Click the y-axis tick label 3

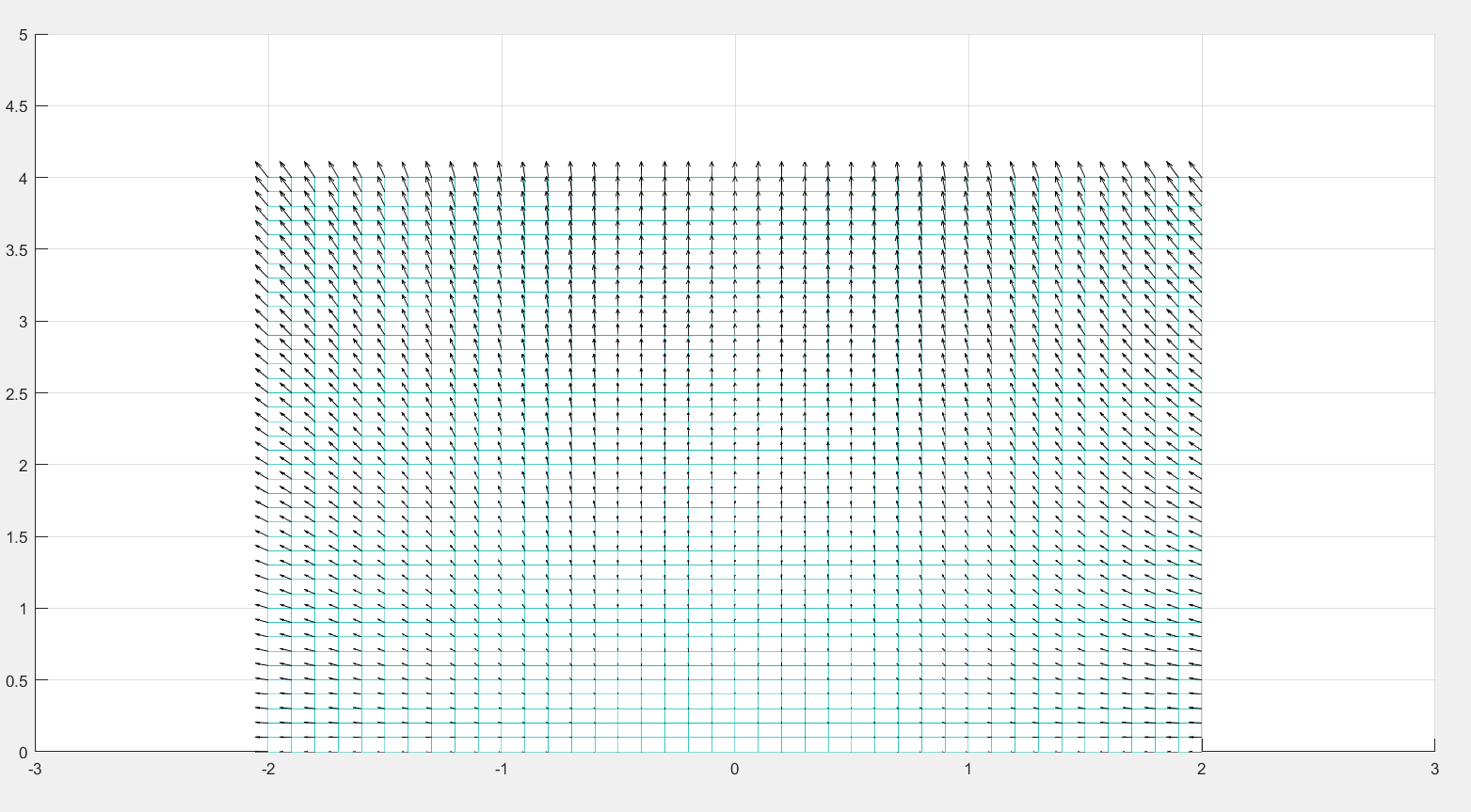point(23,322)
